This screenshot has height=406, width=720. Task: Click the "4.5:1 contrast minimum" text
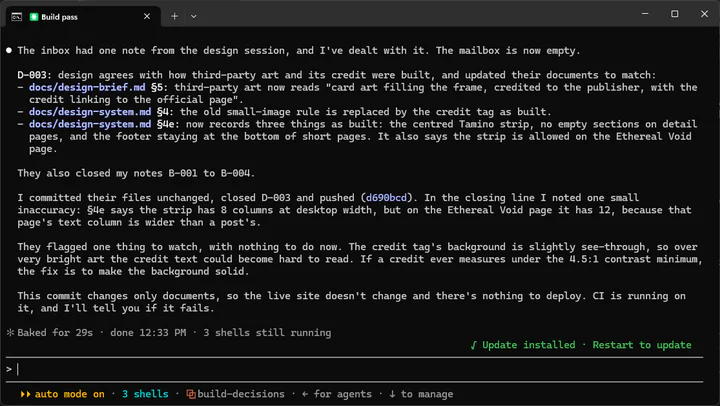[x=636, y=259]
